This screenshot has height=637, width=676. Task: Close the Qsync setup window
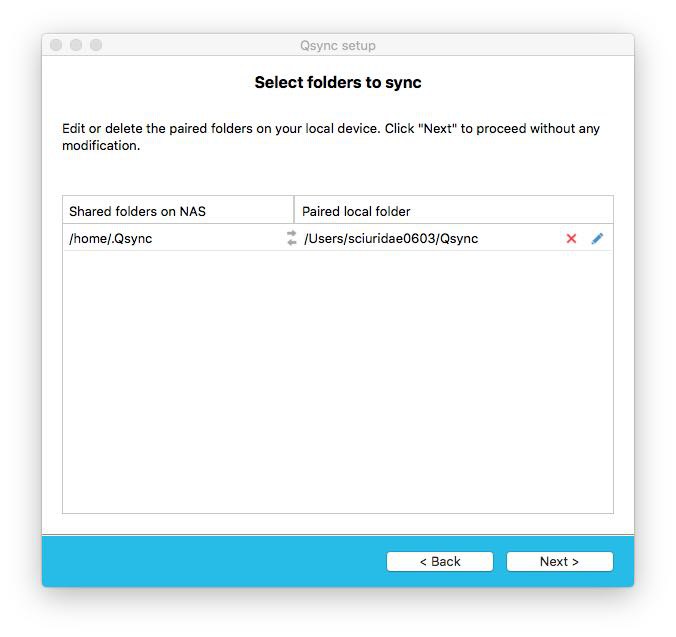pyautogui.click(x=56, y=45)
